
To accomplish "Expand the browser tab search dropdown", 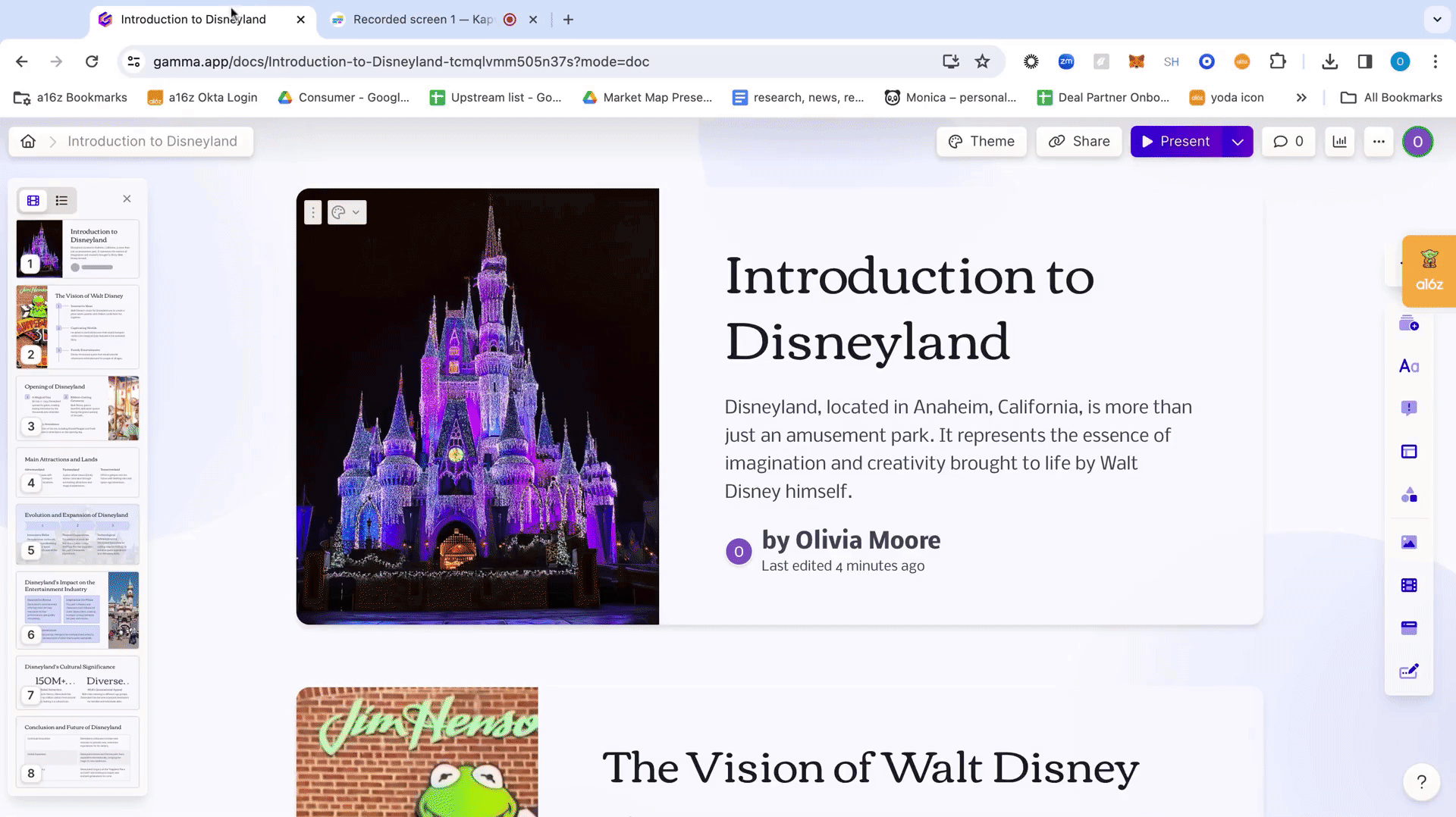I will point(1437,20).
